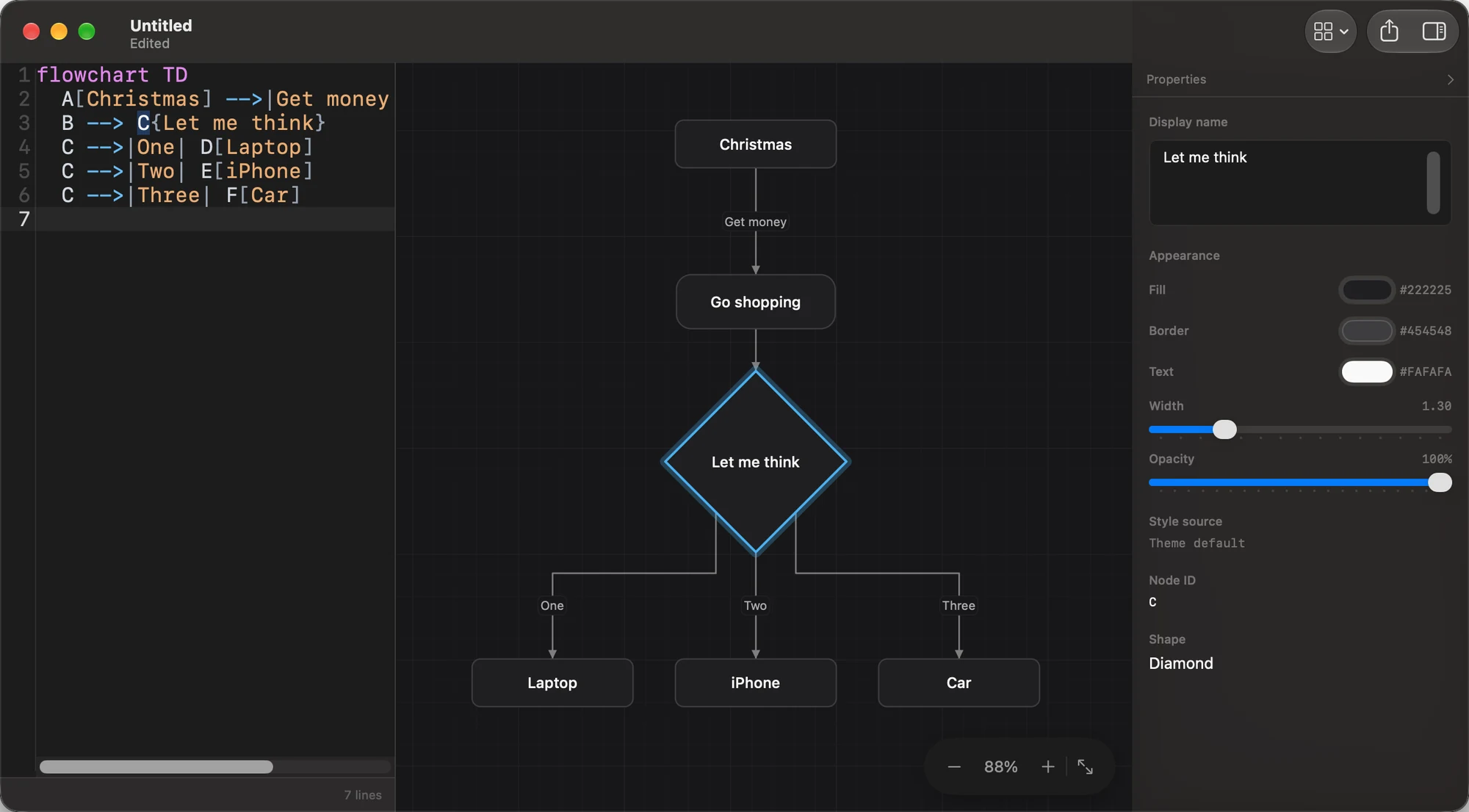
Task: Close the window with red button
Action: 31,32
